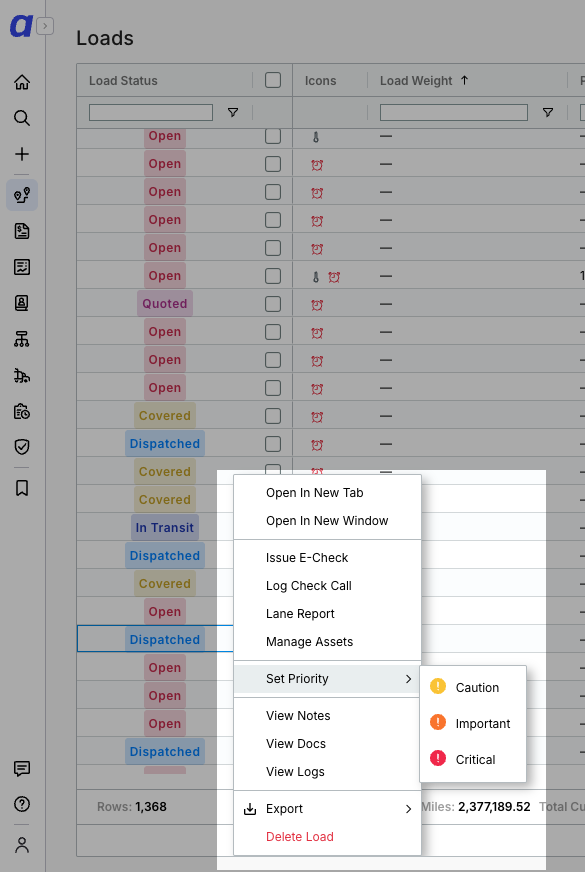Open the help question mark icon
The height and width of the screenshot is (872, 585).
click(x=22, y=804)
